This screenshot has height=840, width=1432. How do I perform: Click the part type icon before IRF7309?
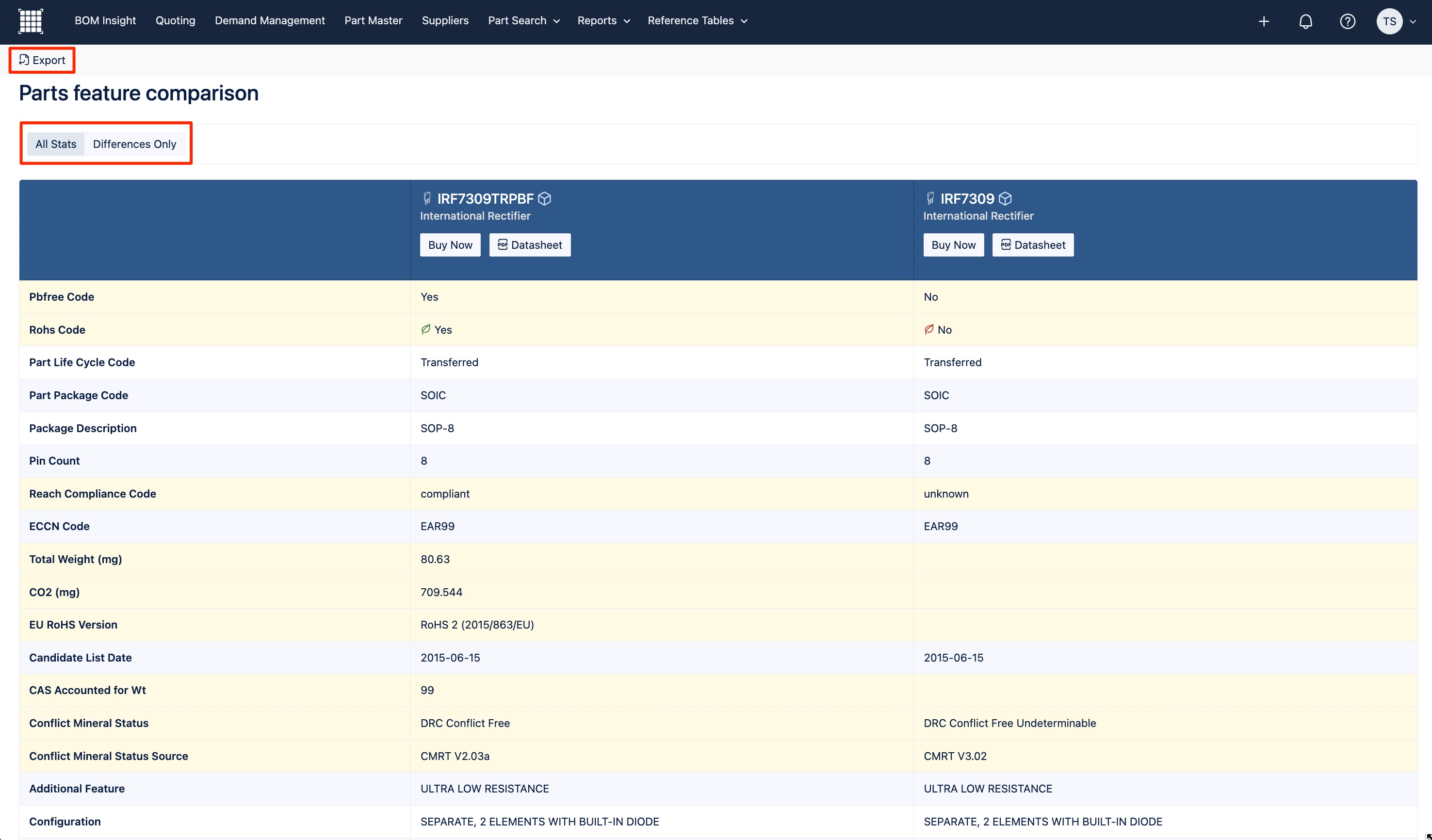point(930,199)
